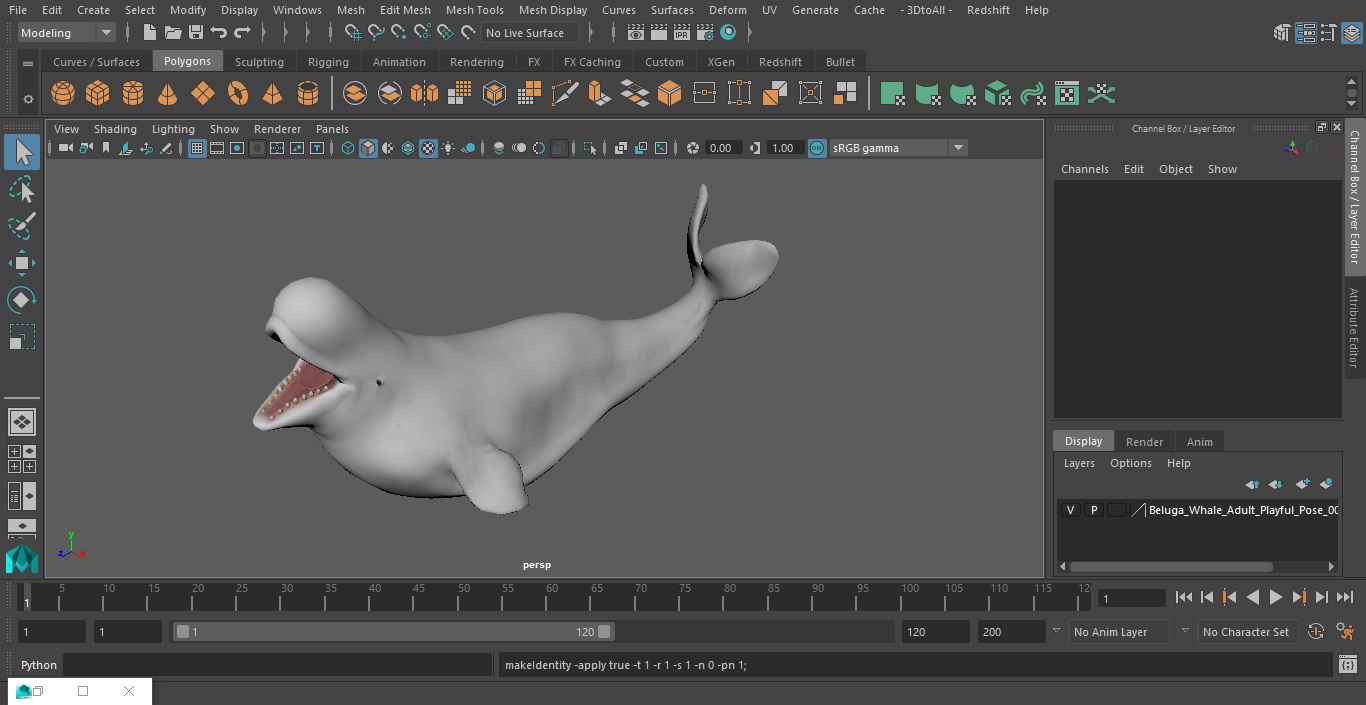Screen dimensions: 1366x705
Task: Toggle textured display in viewport toolbar
Action: click(x=428, y=148)
